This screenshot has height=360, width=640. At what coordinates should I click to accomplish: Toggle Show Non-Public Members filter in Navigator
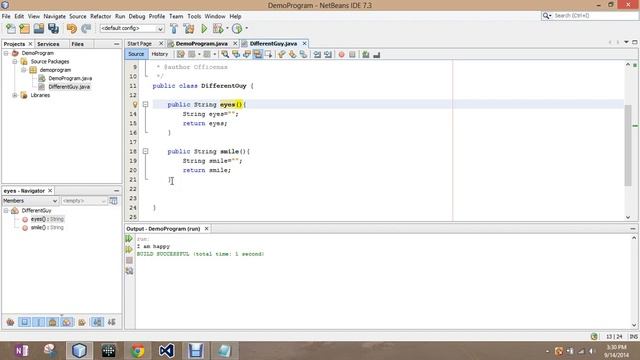click(x=52, y=322)
